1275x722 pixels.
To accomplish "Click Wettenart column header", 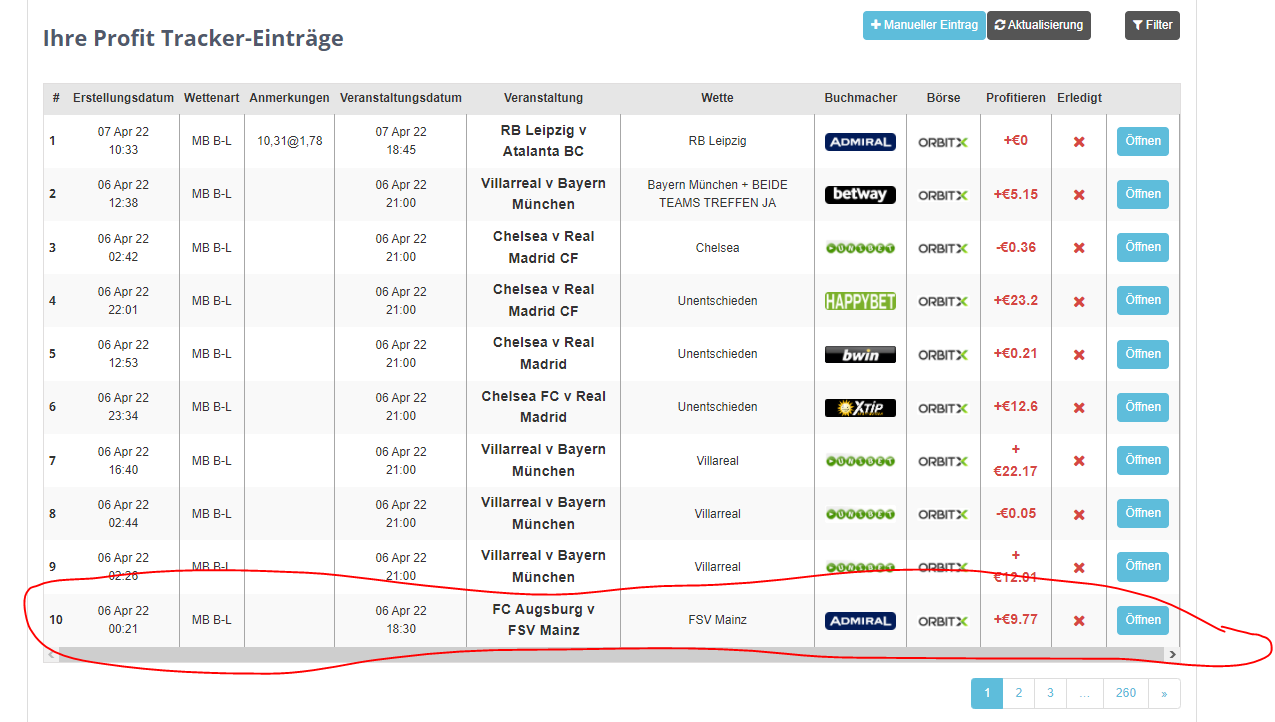I will (211, 98).
